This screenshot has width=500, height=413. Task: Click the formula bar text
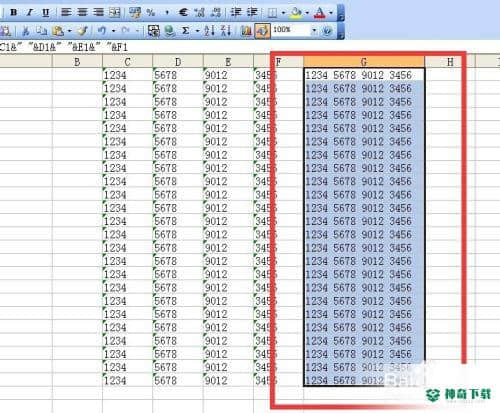click(64, 47)
